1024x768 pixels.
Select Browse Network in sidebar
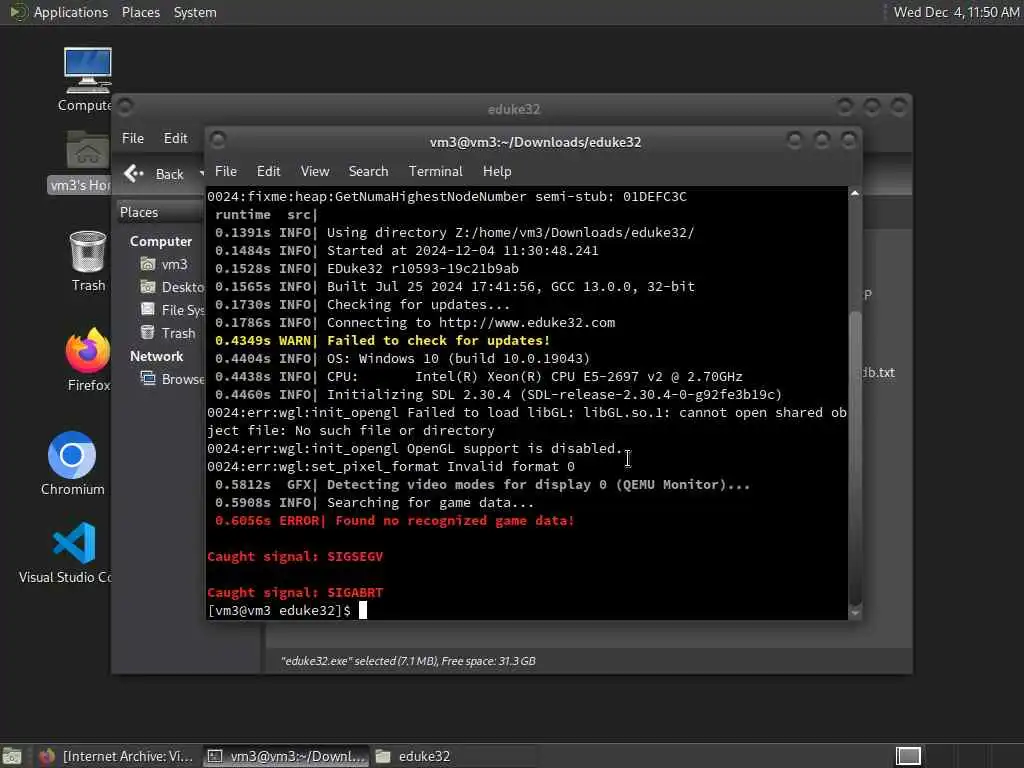[x=172, y=379]
